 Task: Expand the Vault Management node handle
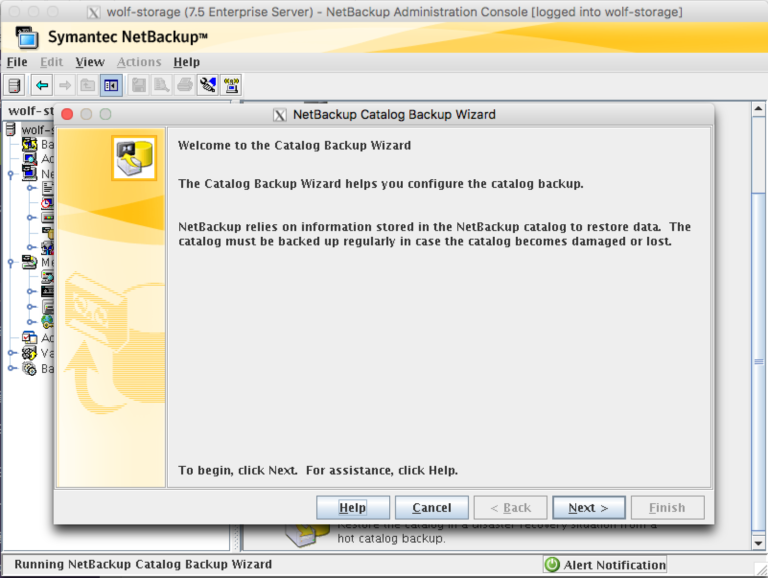11,353
